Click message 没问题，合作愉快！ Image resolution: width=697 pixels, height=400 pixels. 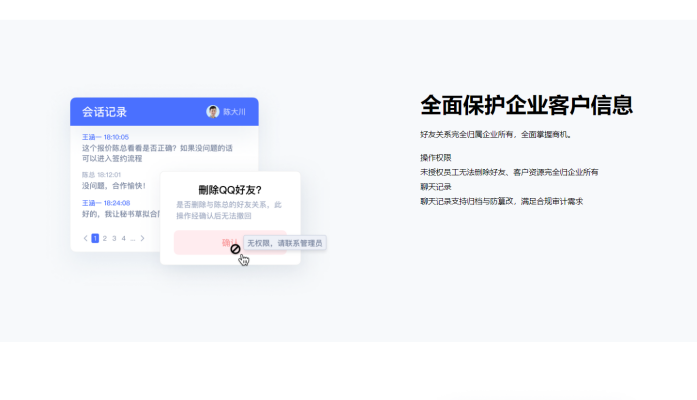click(114, 186)
